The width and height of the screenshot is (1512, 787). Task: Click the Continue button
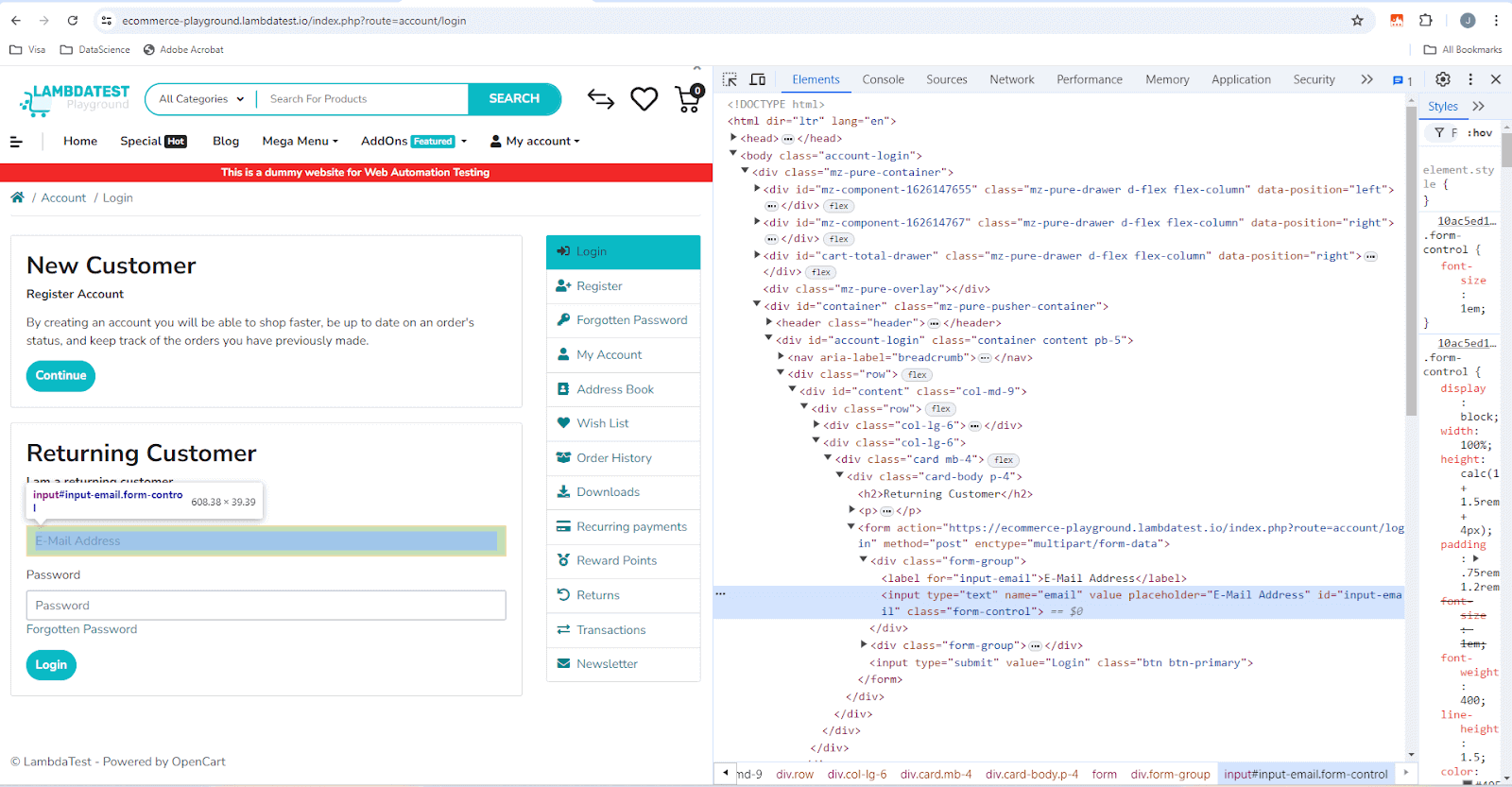pyautogui.click(x=60, y=375)
